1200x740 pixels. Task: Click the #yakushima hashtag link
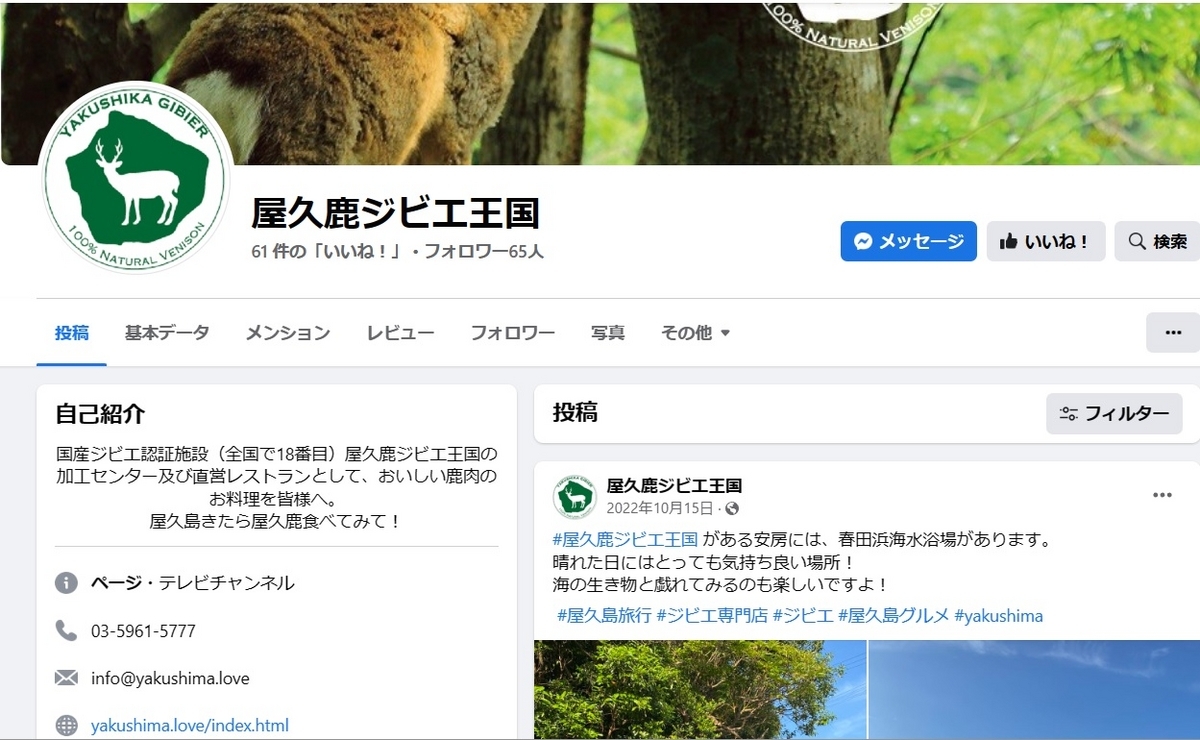point(998,616)
